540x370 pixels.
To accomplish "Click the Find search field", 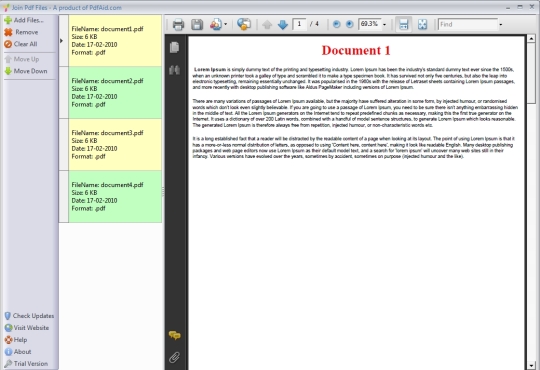I will click(x=468, y=24).
